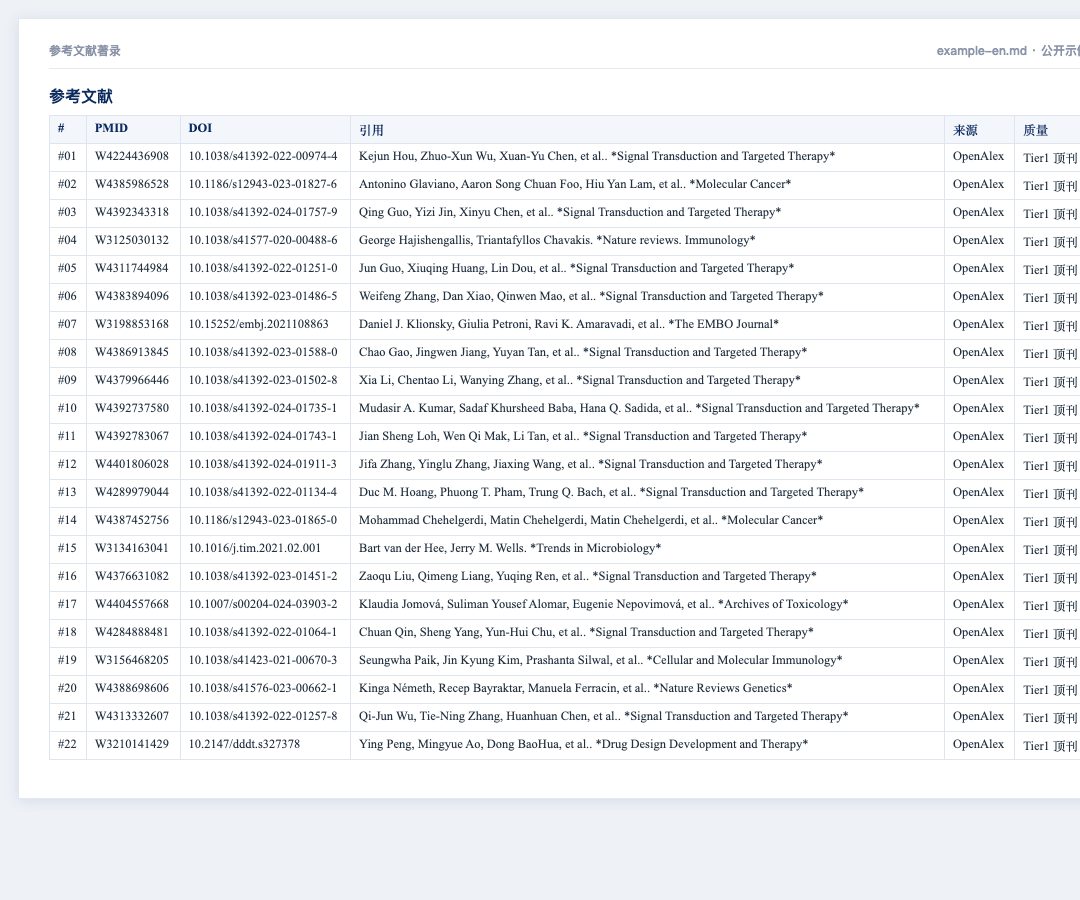The height and width of the screenshot is (900, 1080).
Task: Select DOI 10.1038/s41392-023-01486-5
Action: [x=263, y=296]
